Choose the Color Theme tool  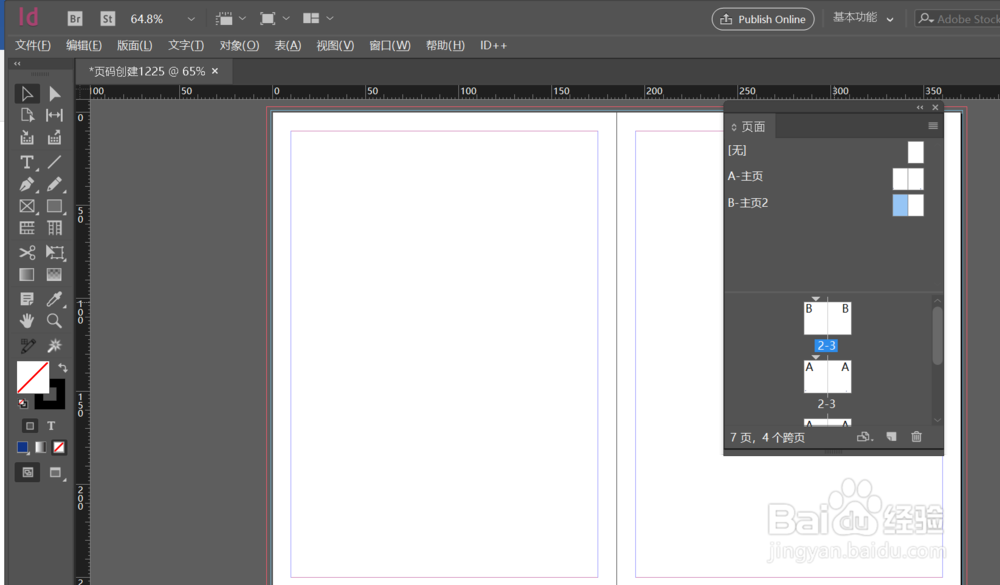point(27,345)
